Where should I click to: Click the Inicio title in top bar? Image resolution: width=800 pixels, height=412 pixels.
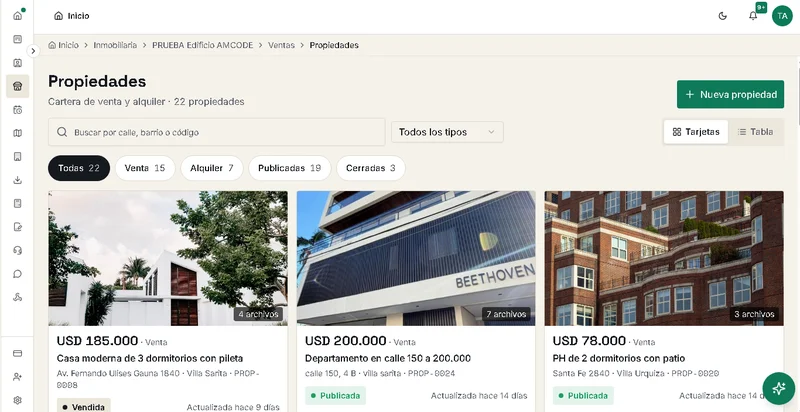pos(71,16)
